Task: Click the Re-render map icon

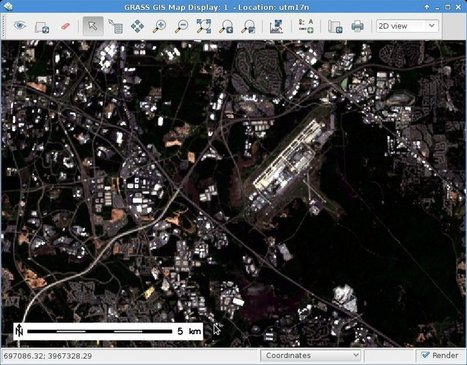Action: [x=42, y=27]
